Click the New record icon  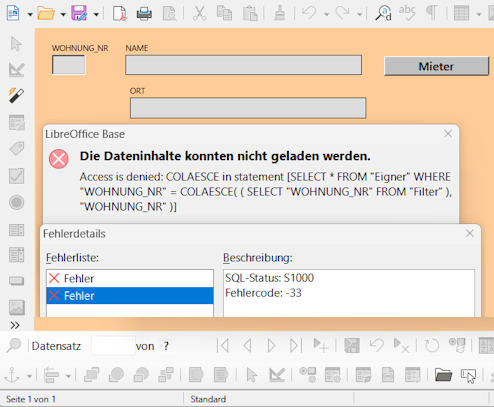320,345
